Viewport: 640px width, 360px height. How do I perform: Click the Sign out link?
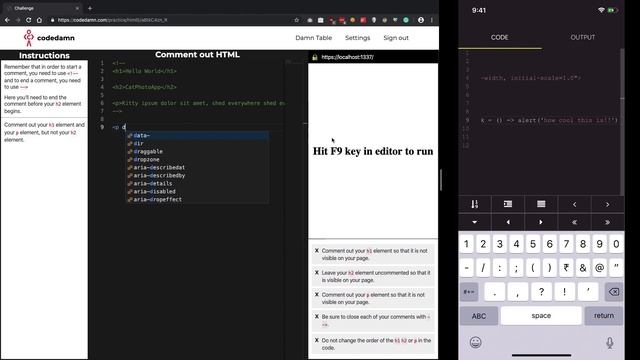[x=396, y=38]
